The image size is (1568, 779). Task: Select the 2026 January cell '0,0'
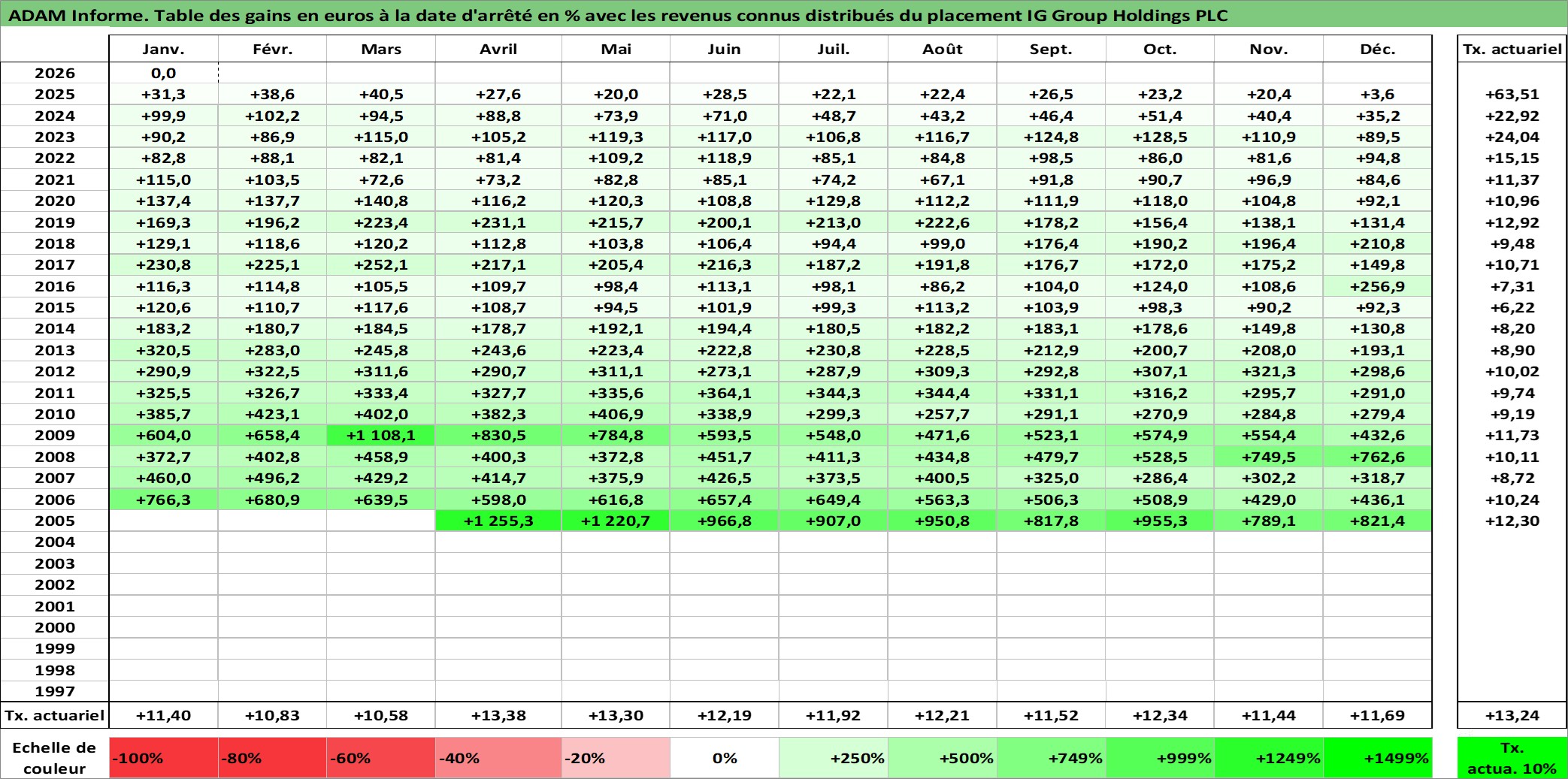tap(164, 73)
